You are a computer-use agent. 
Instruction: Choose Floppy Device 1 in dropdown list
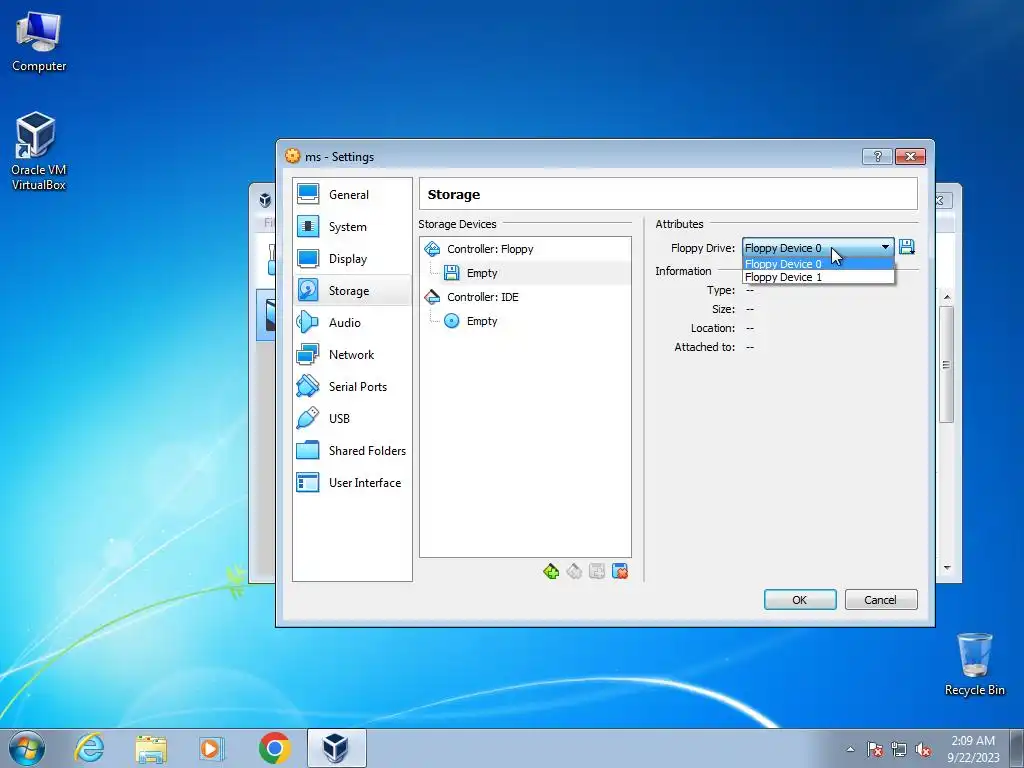pos(818,277)
